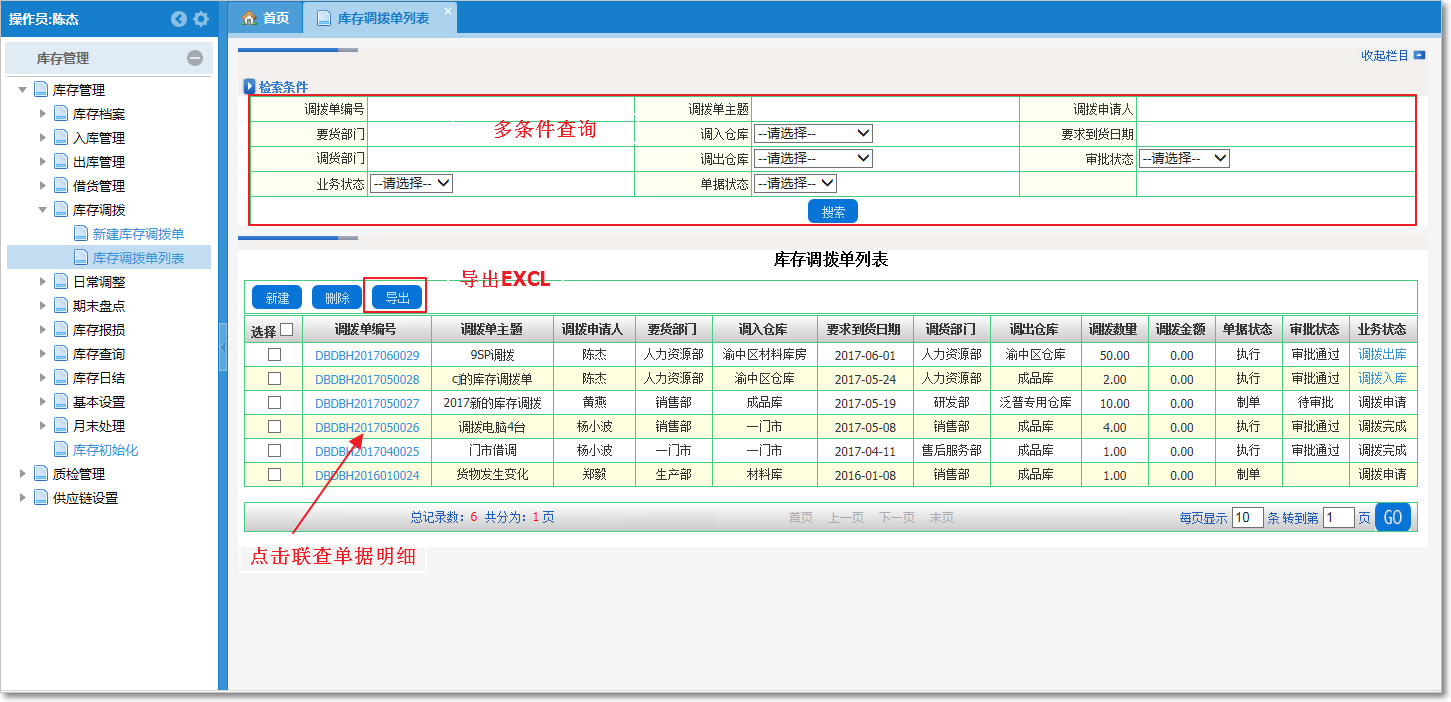The image size is (1451, 702).
Task: Click the 检索条件 arrow icon
Action: pyautogui.click(x=250, y=87)
